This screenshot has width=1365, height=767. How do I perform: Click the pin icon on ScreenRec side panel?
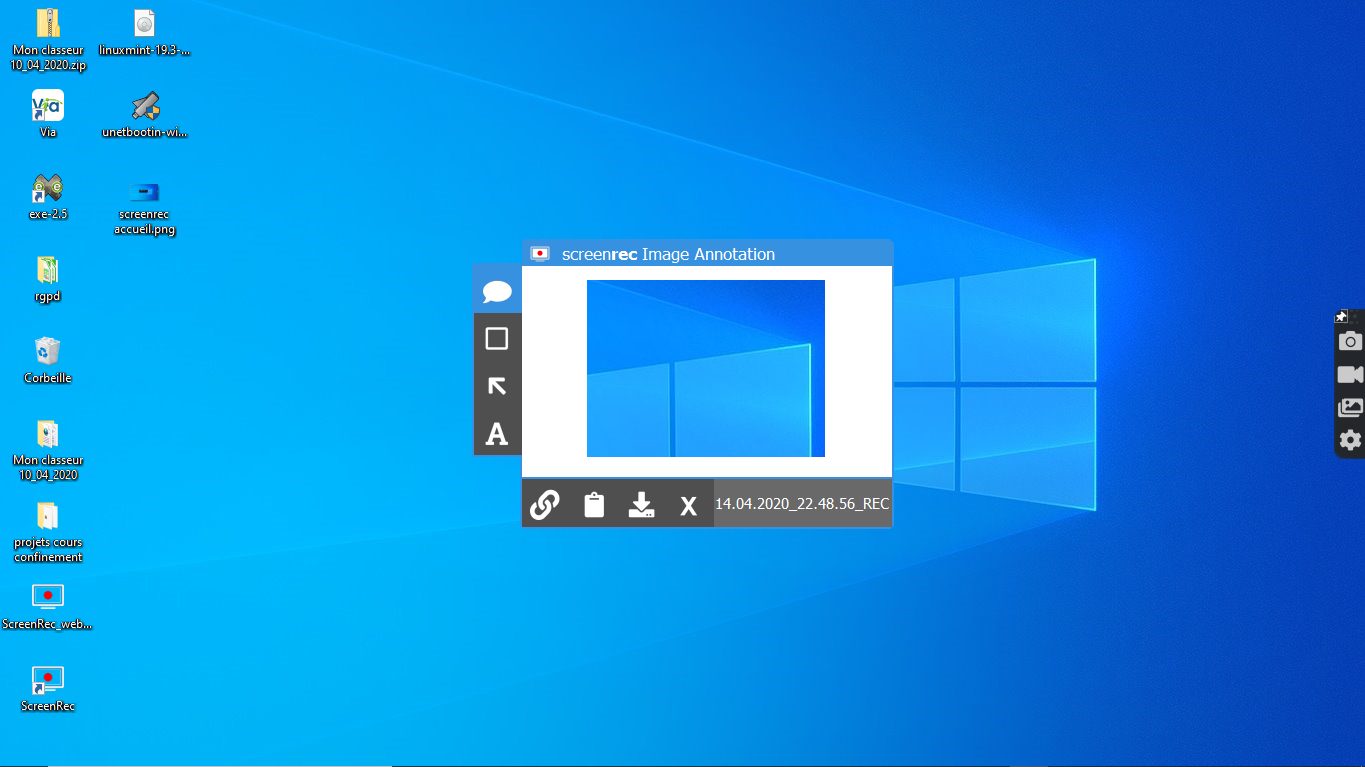pyautogui.click(x=1341, y=316)
